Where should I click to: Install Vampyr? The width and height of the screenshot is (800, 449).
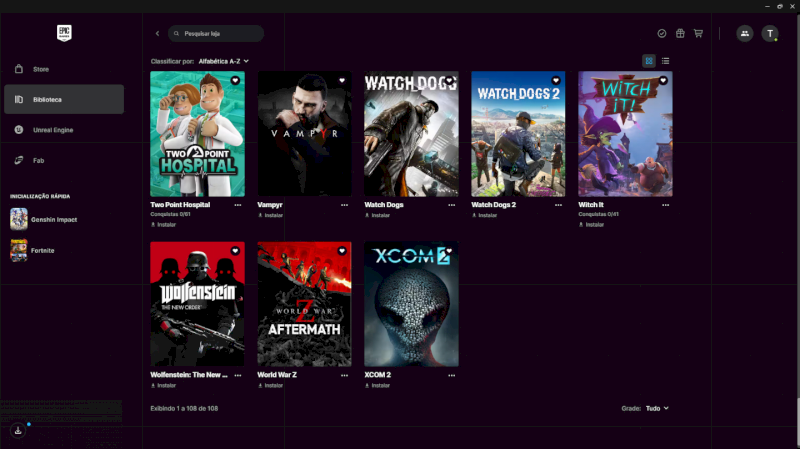(x=270, y=215)
